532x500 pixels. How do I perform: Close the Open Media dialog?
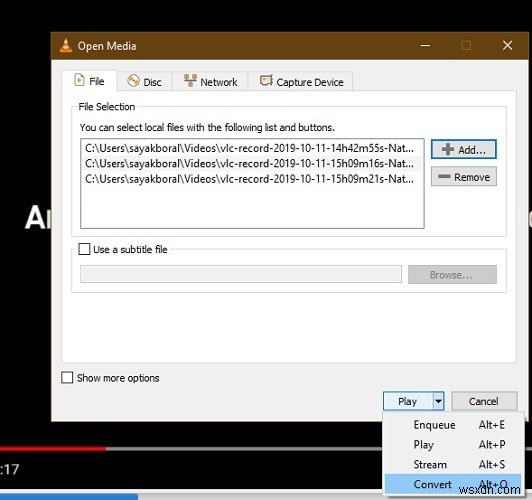(x=507, y=45)
